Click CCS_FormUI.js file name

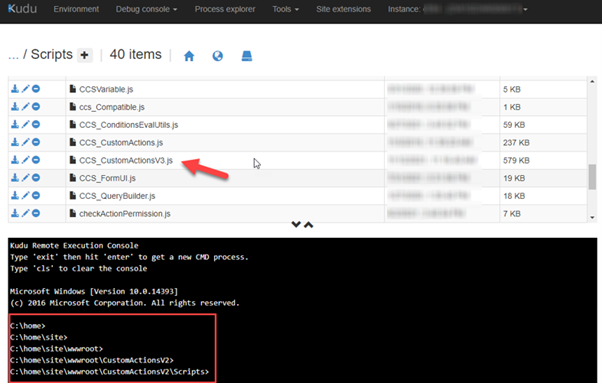pos(107,178)
